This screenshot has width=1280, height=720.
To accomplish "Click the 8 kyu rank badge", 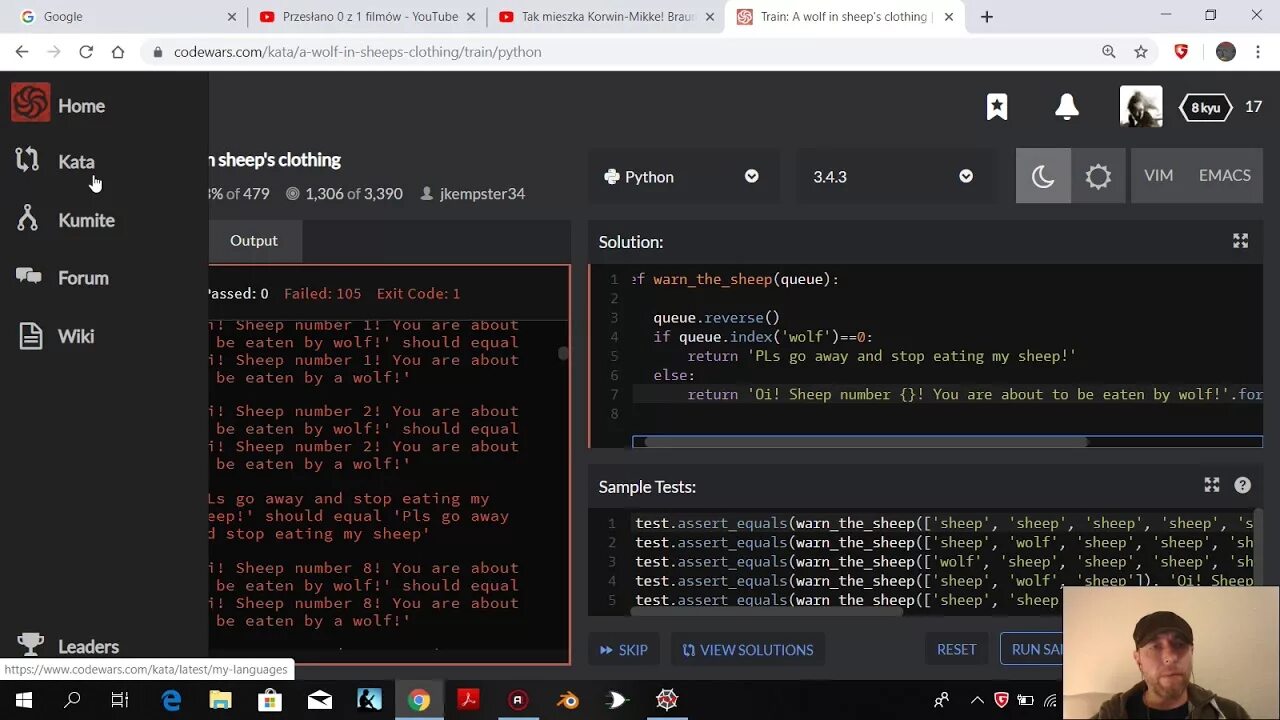I will click(x=1205, y=107).
